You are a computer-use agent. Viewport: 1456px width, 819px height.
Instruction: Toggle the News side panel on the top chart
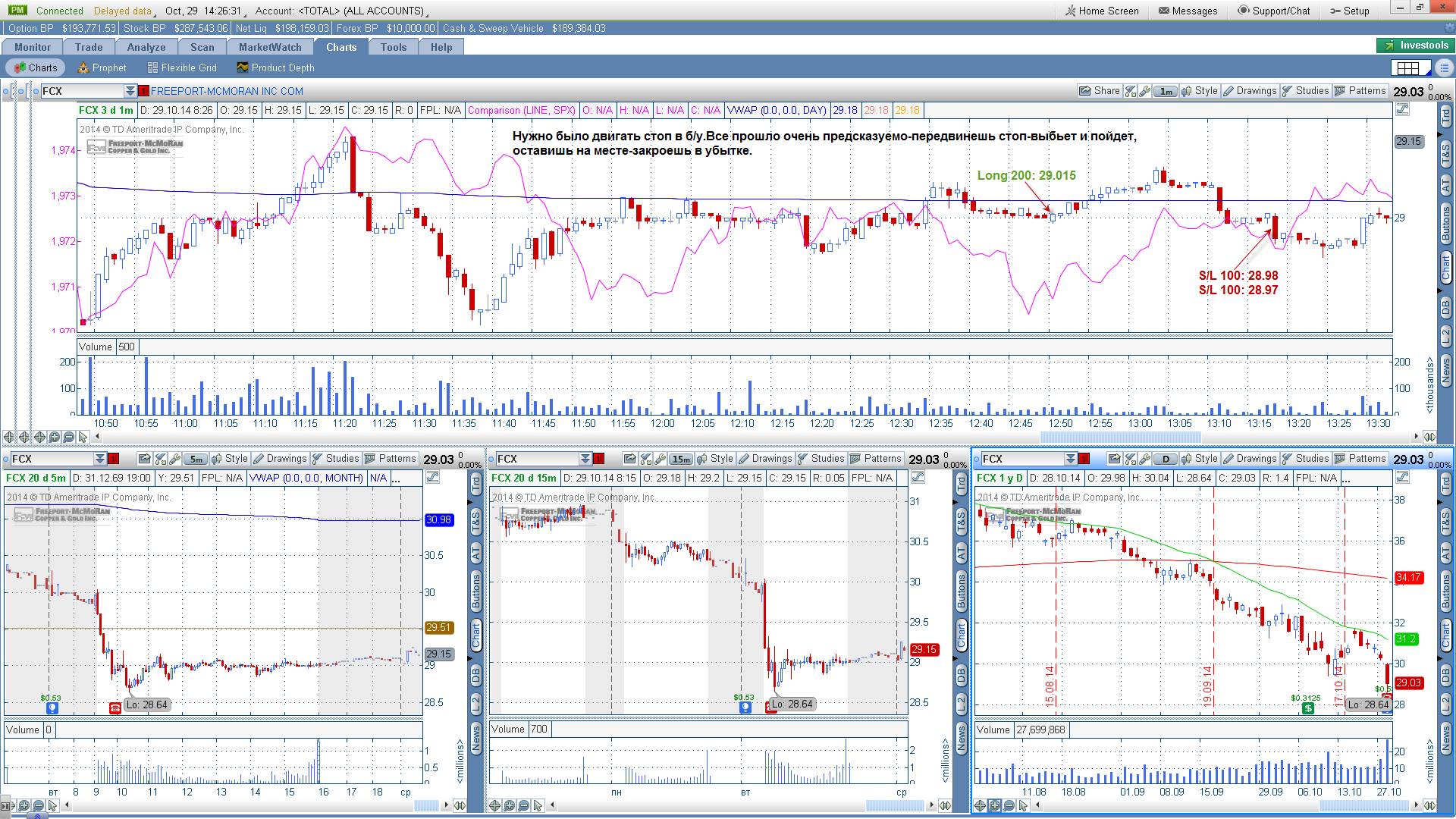click(1446, 371)
